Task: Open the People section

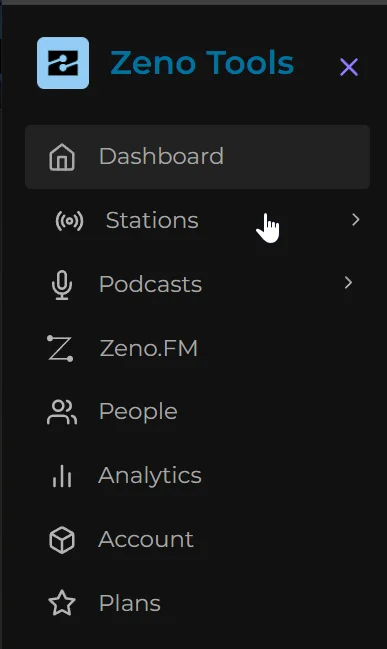Action: coord(138,411)
